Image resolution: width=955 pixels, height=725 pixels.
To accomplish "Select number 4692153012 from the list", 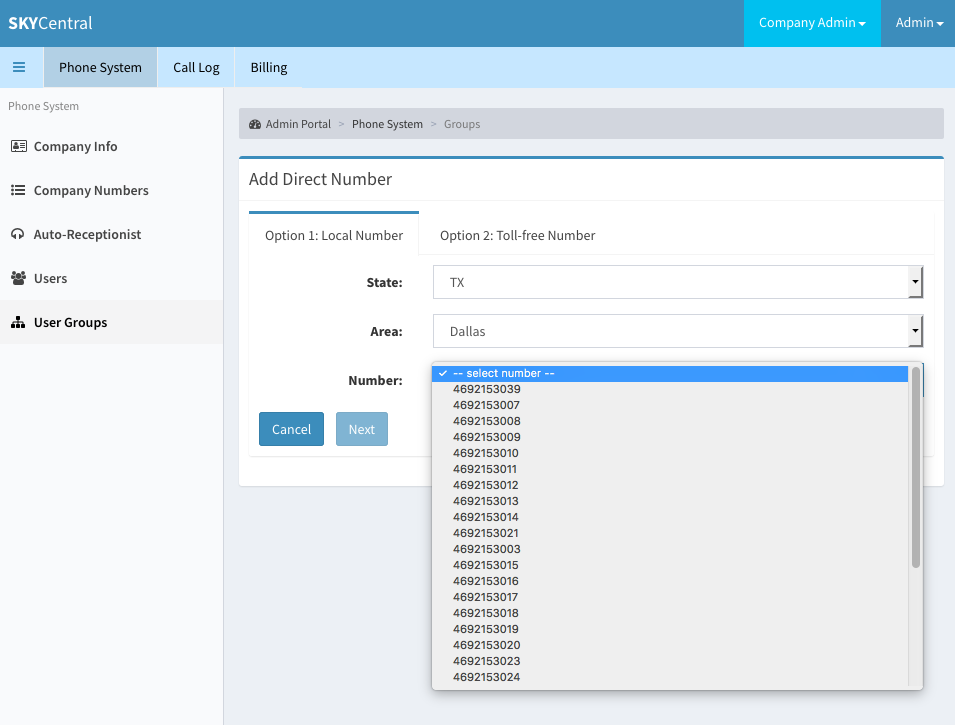I will pos(670,485).
